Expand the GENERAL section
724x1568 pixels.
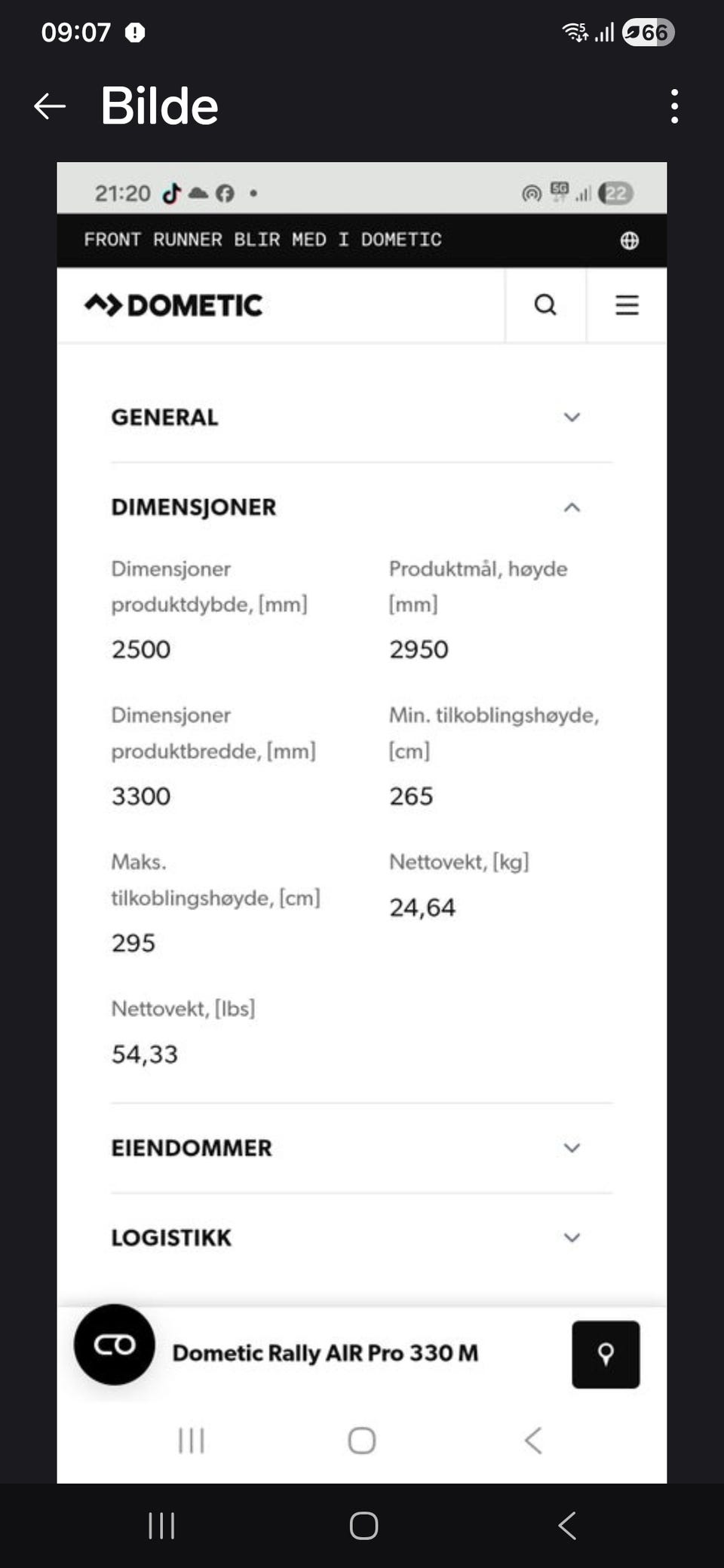coord(361,417)
